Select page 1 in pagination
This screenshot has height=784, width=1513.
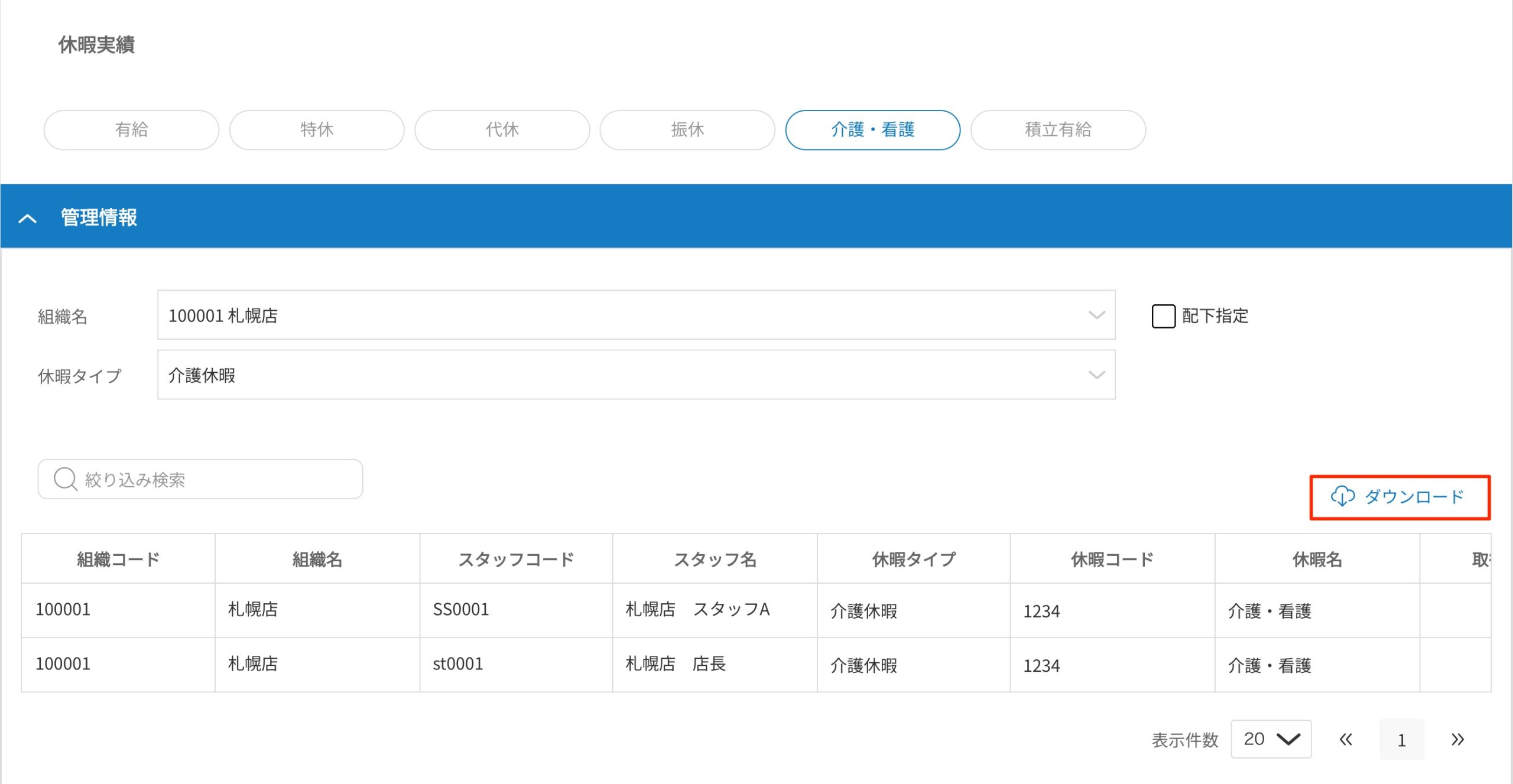pyautogui.click(x=1402, y=739)
